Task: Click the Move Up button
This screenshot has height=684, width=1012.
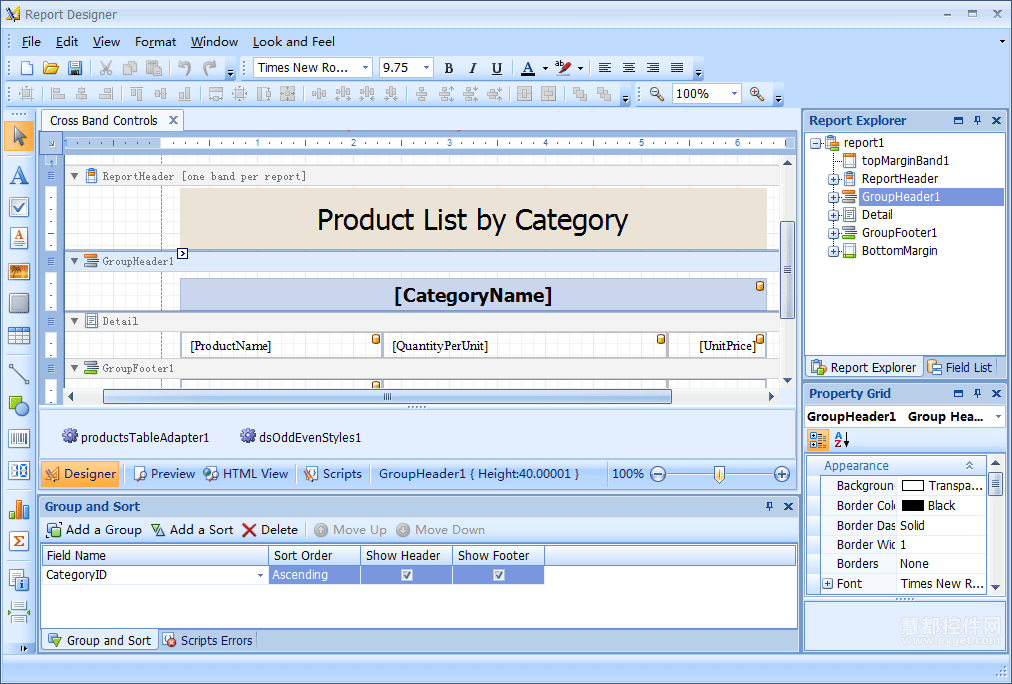Action: pyautogui.click(x=350, y=530)
